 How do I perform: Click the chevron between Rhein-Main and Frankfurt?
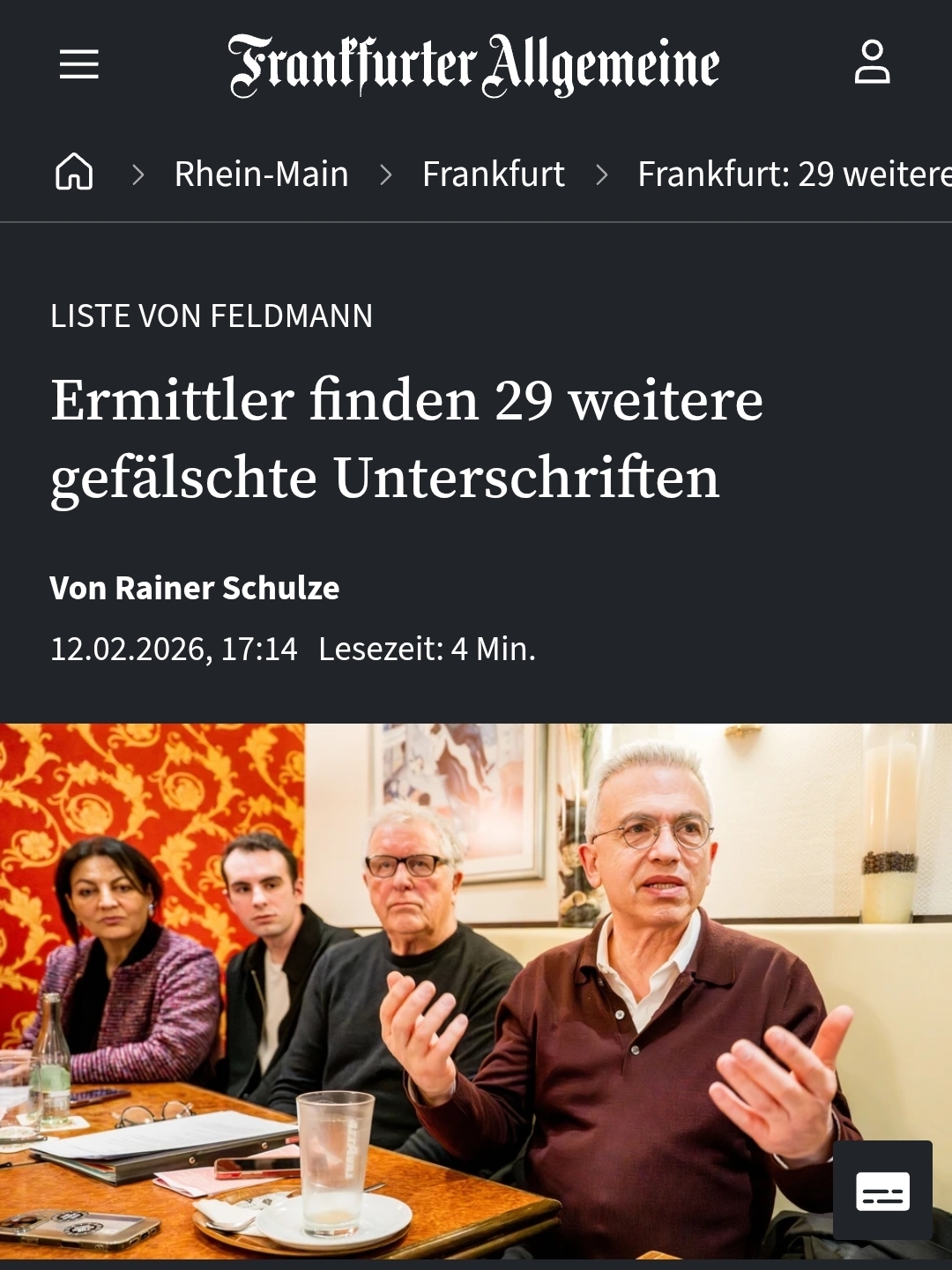tap(386, 175)
